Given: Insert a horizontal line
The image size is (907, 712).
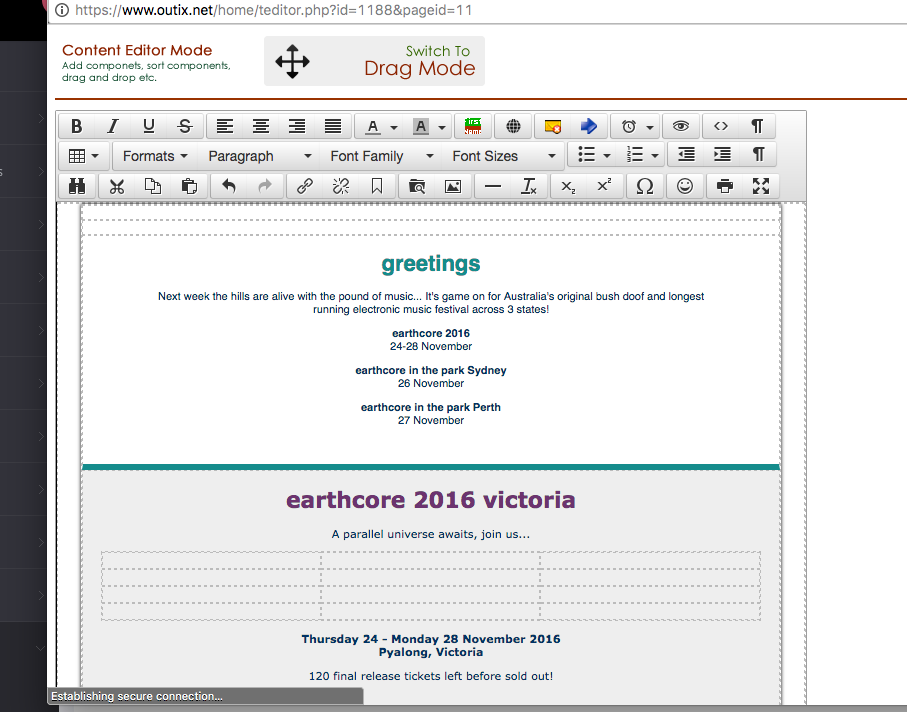Looking at the screenshot, I should [493, 186].
